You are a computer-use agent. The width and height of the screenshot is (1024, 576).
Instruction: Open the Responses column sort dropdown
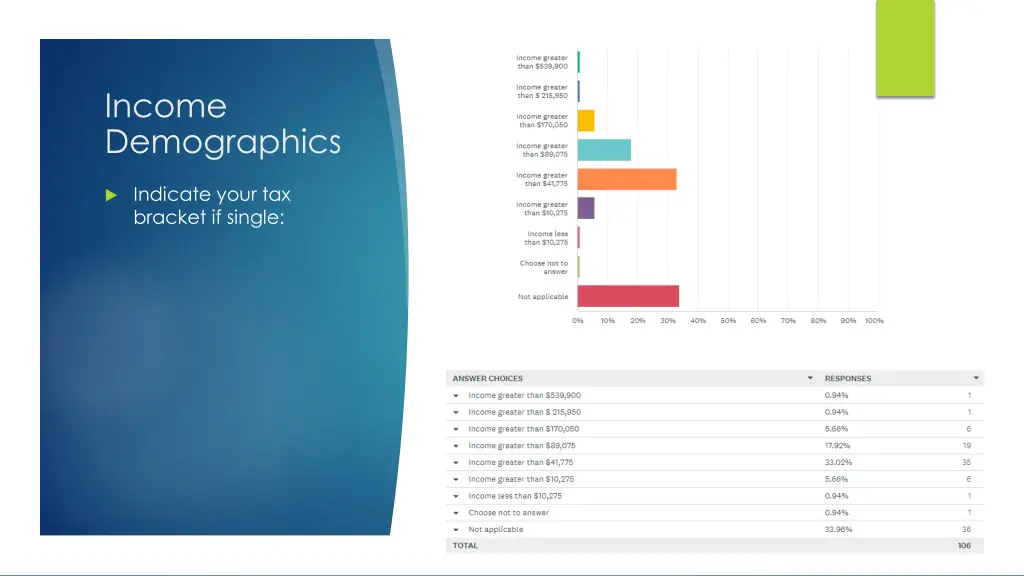point(976,378)
